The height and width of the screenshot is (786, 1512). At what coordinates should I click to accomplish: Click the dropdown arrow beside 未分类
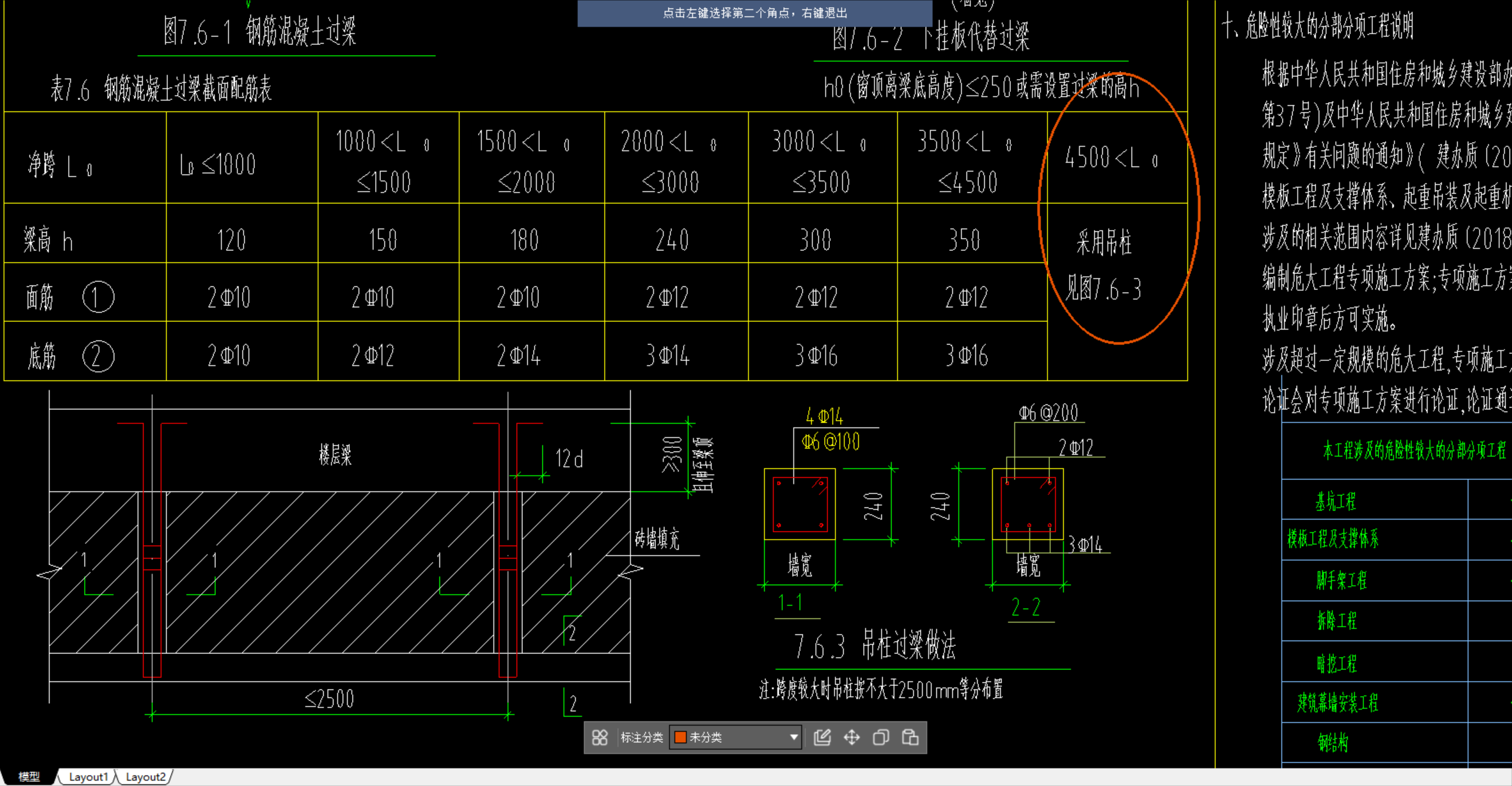[x=794, y=737]
